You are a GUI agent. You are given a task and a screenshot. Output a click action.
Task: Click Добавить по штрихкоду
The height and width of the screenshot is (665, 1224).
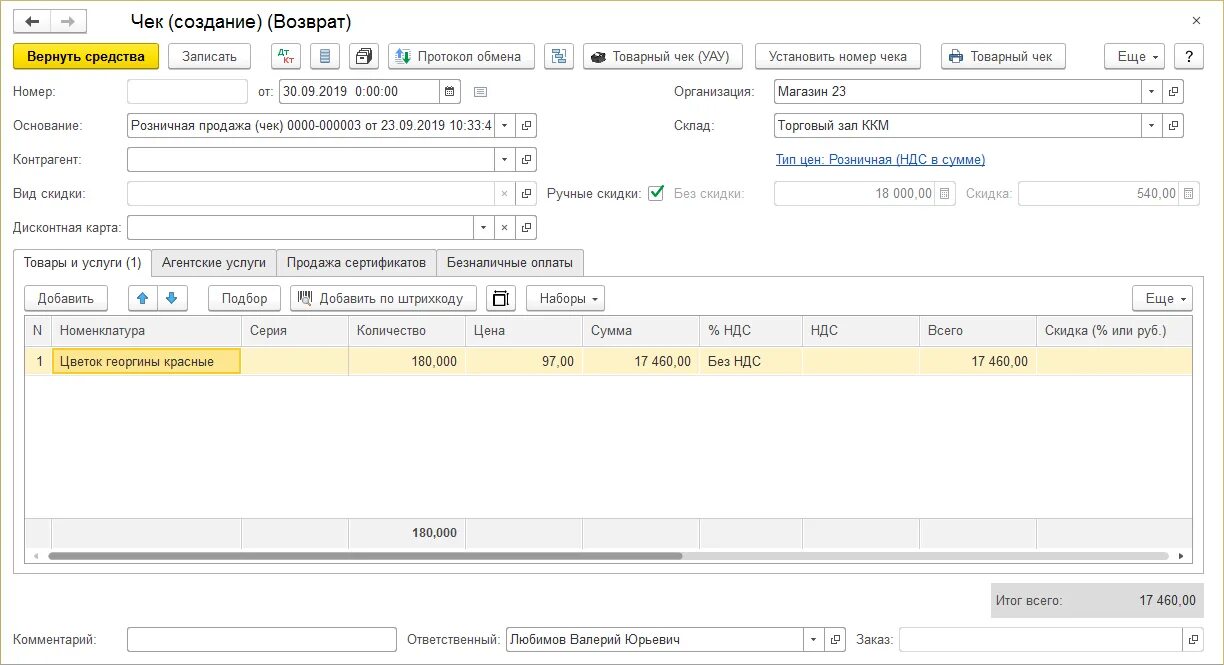[382, 298]
